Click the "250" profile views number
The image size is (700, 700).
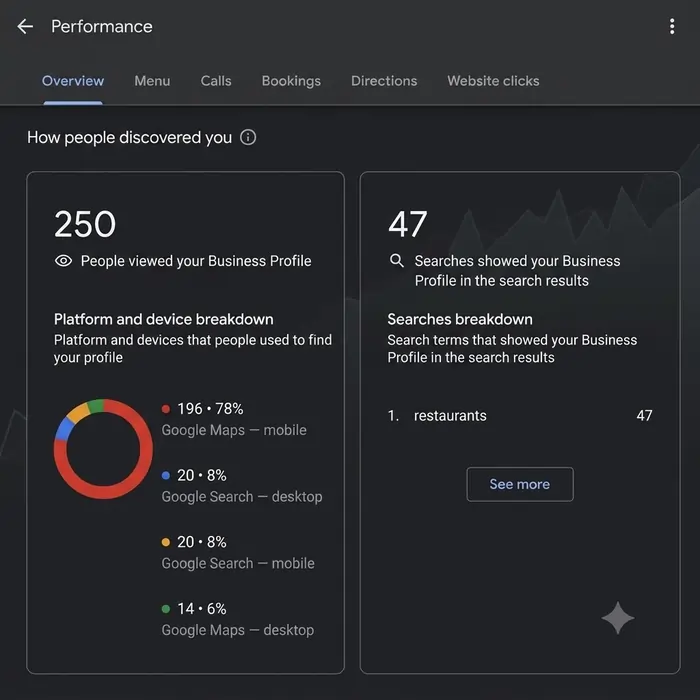click(x=85, y=224)
